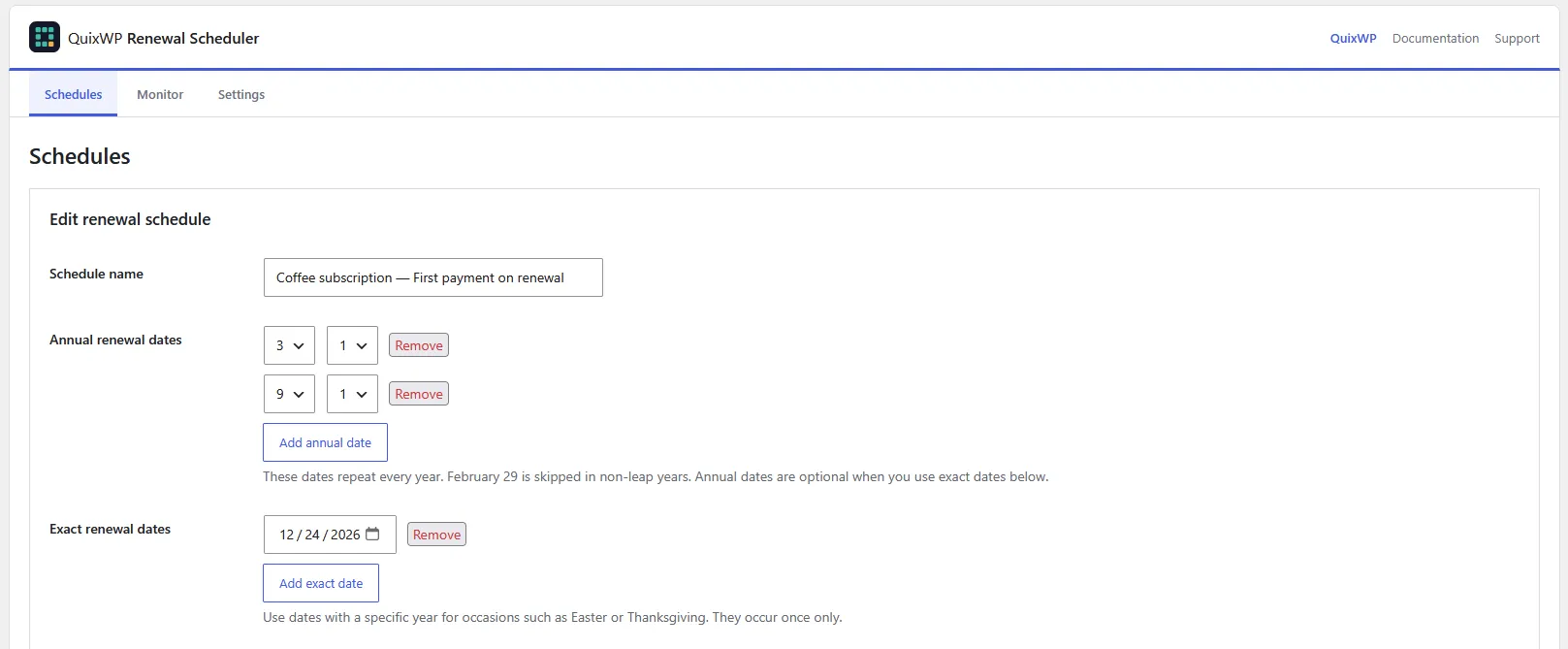Click the Edit renewal schedule heading
The height and width of the screenshot is (649, 1568).
[x=130, y=219]
